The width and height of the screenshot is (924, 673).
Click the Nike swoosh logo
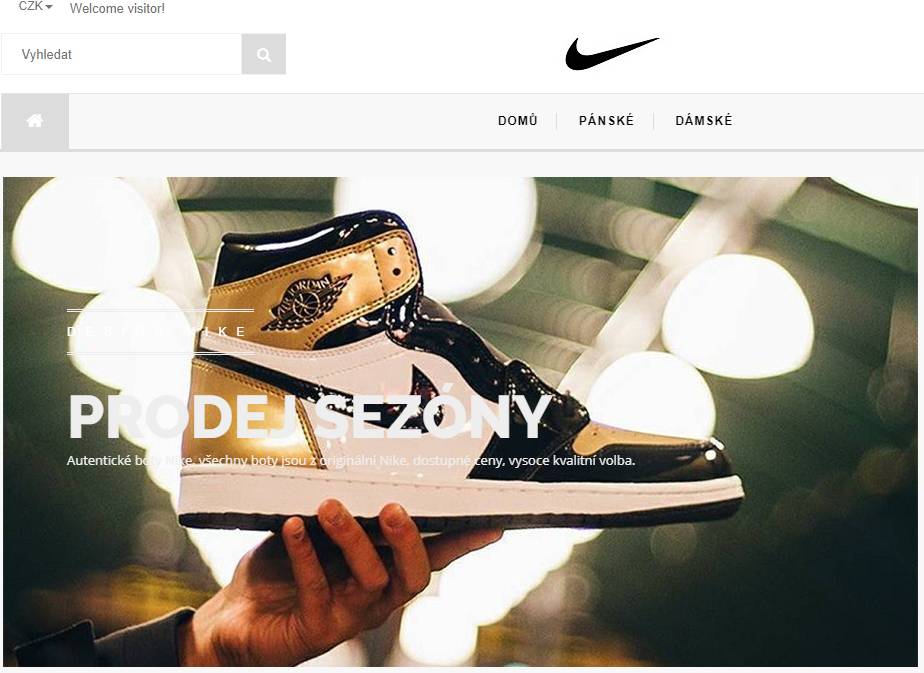(x=612, y=54)
